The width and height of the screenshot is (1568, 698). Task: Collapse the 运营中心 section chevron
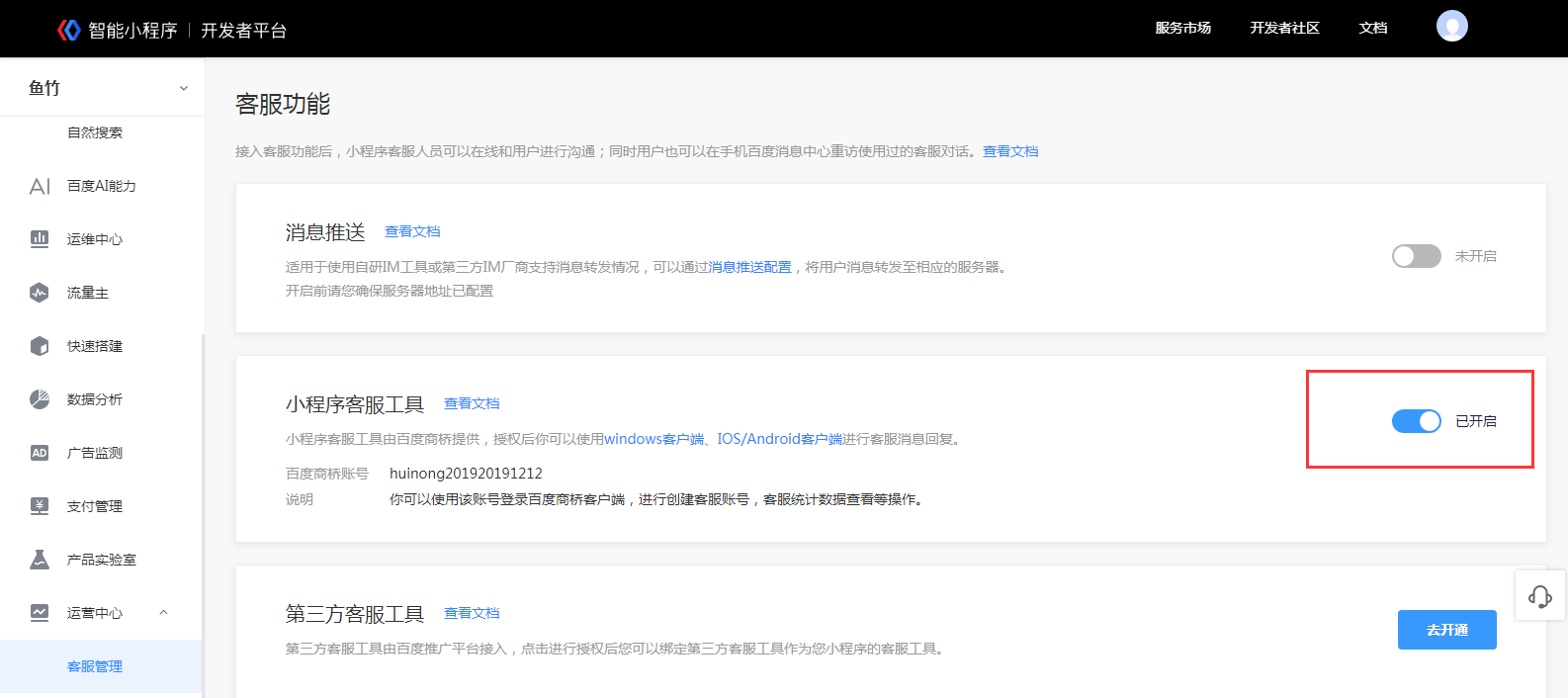click(x=164, y=613)
